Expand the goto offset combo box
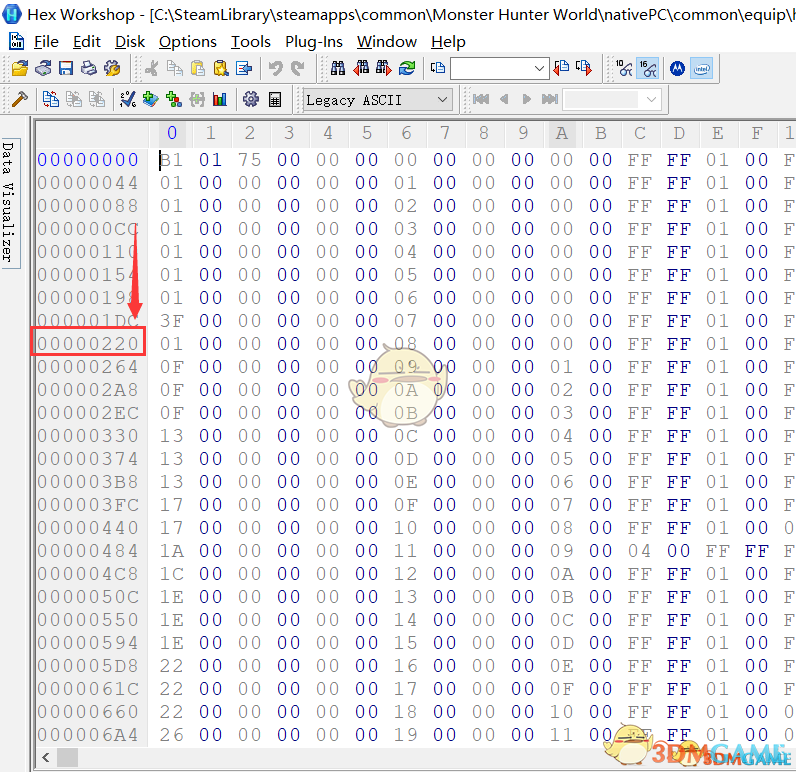This screenshot has height=772, width=796. coord(539,68)
